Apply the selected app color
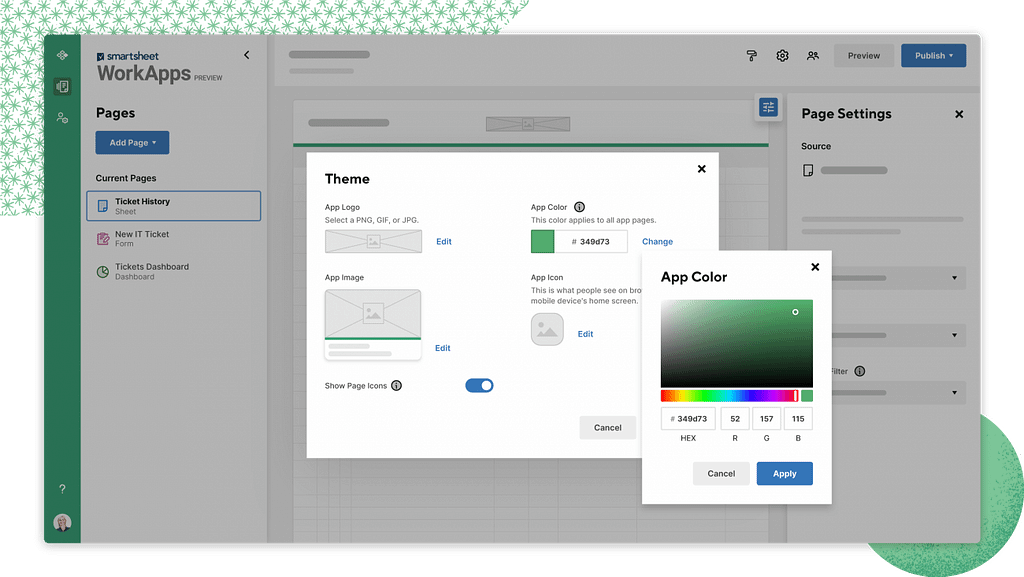 pyautogui.click(x=785, y=474)
